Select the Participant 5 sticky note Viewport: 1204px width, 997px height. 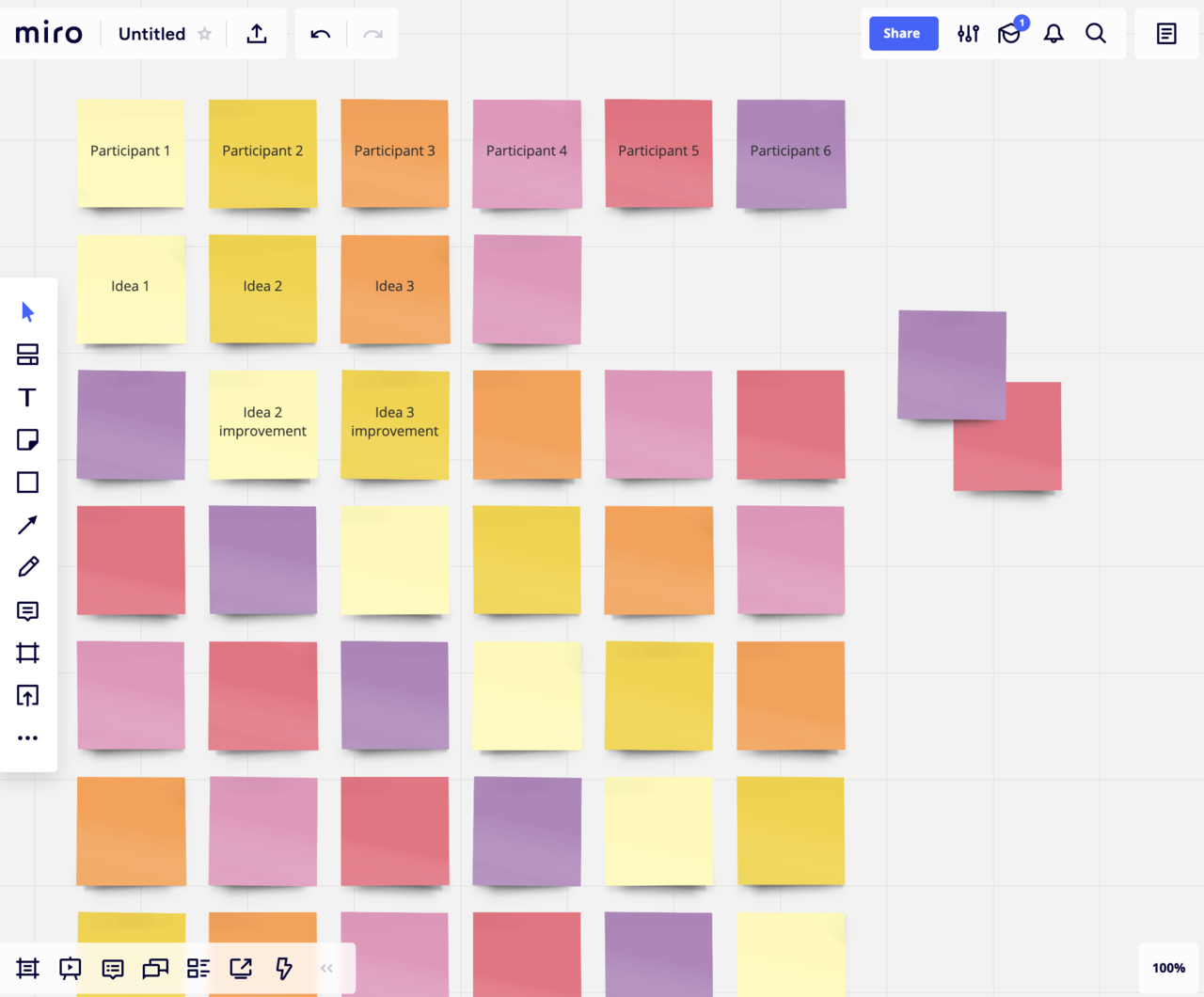[658, 153]
